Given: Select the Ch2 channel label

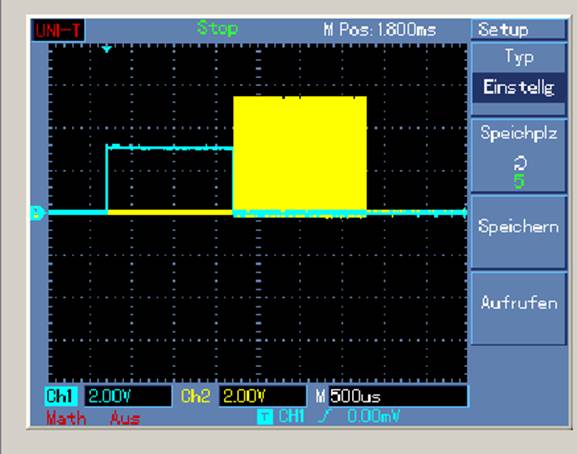Looking at the screenshot, I should tap(196, 396).
